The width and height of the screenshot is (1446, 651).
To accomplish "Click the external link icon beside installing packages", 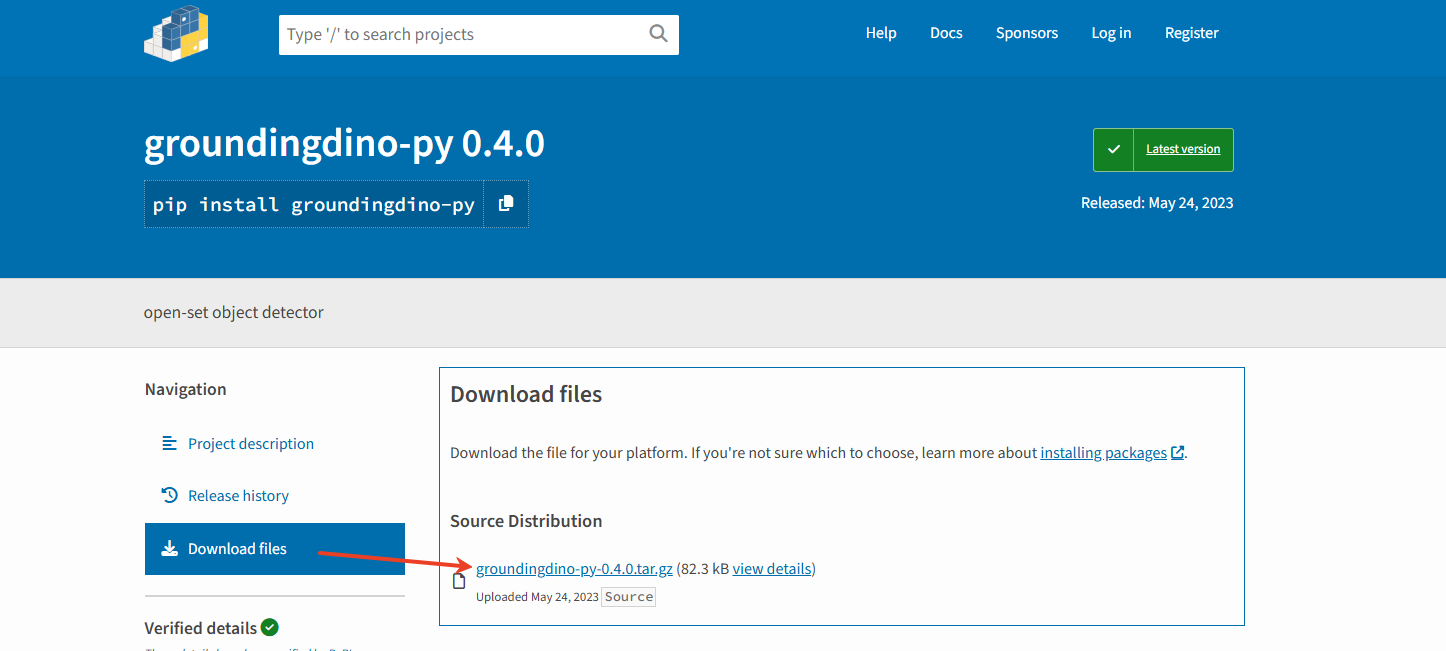I will (1177, 451).
